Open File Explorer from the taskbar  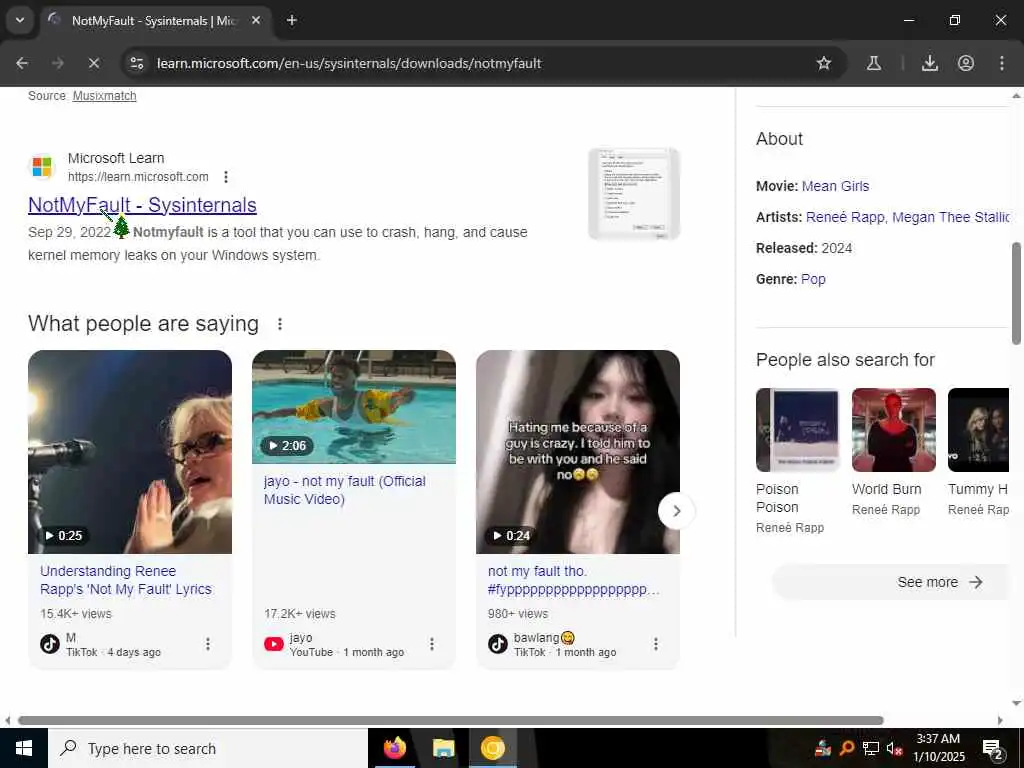(x=443, y=748)
